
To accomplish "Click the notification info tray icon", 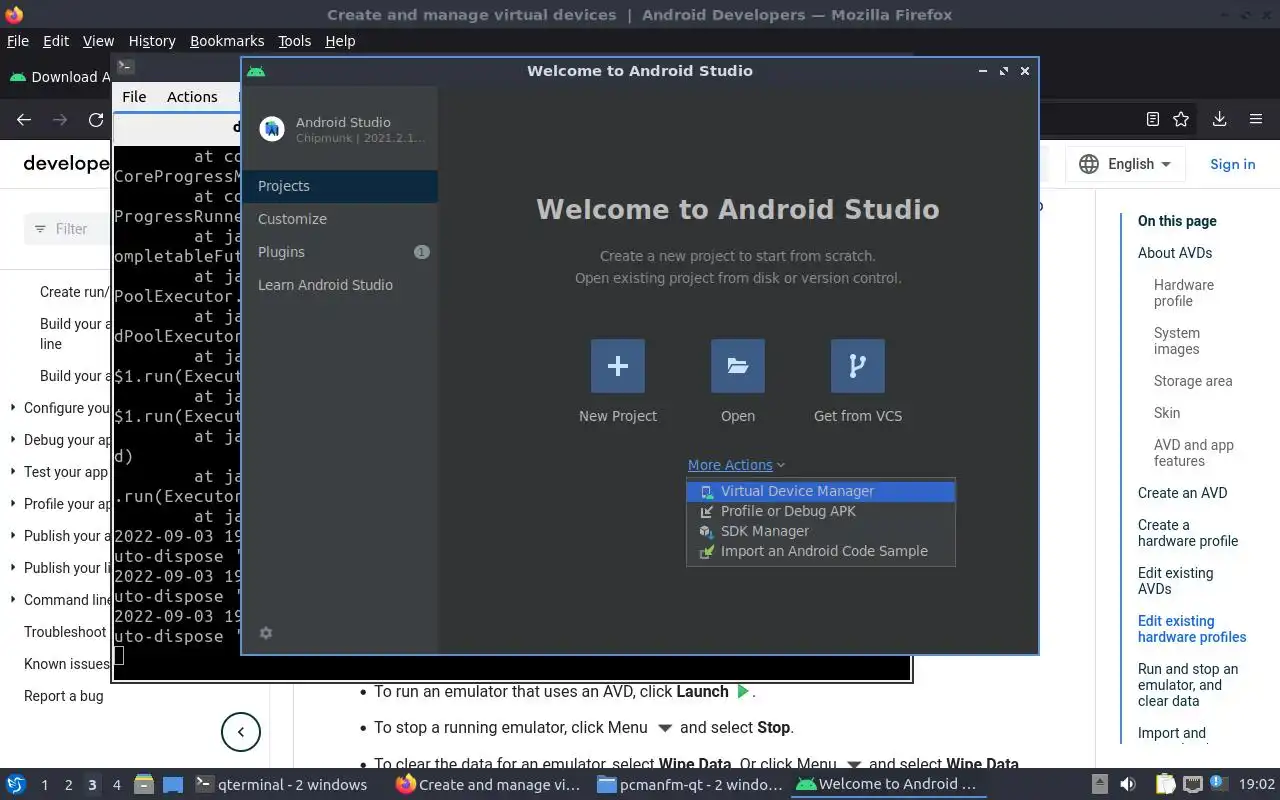I will click(1219, 783).
